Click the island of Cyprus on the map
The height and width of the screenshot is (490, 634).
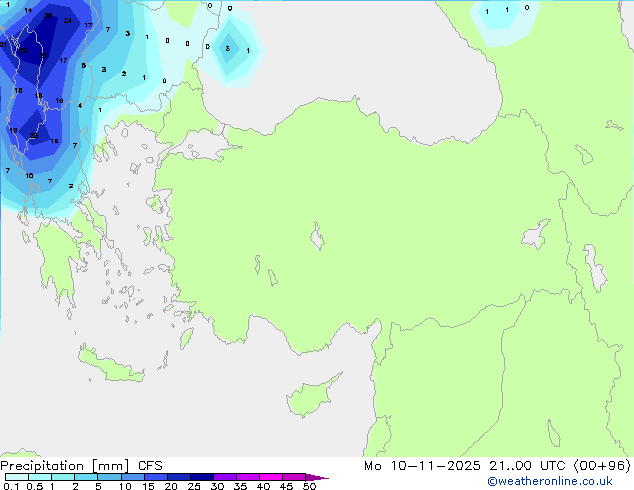312,396
